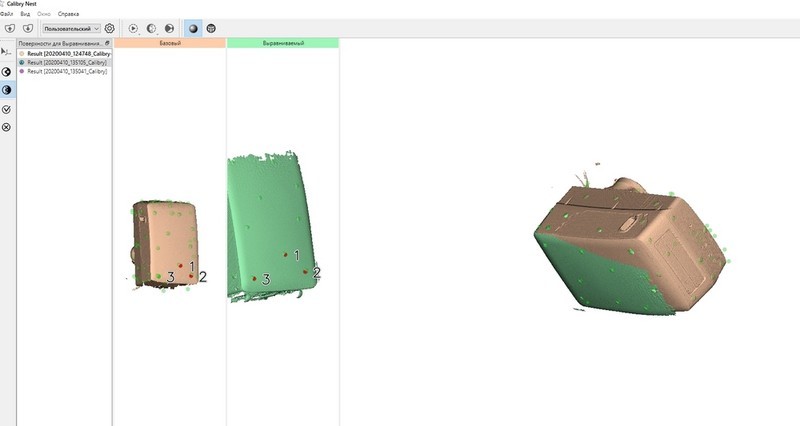Click the first shield download icon in toolbar
Image resolution: width=800 pixels, height=426 pixels.
[x=10, y=29]
